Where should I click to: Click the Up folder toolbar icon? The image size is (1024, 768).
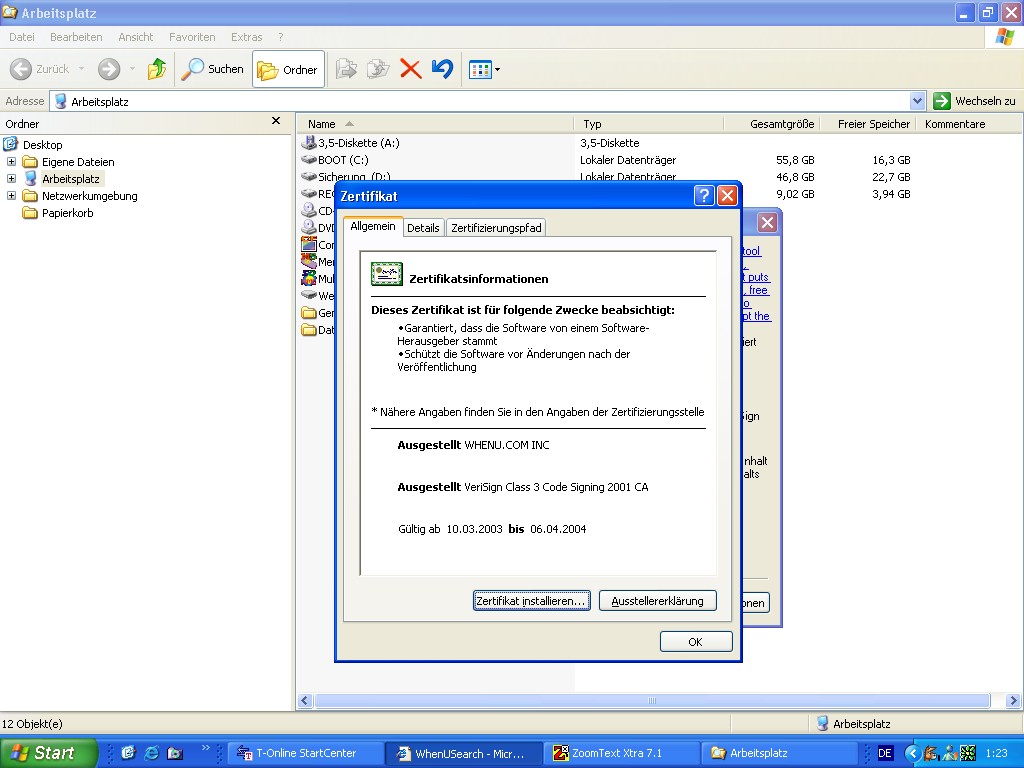[157, 69]
